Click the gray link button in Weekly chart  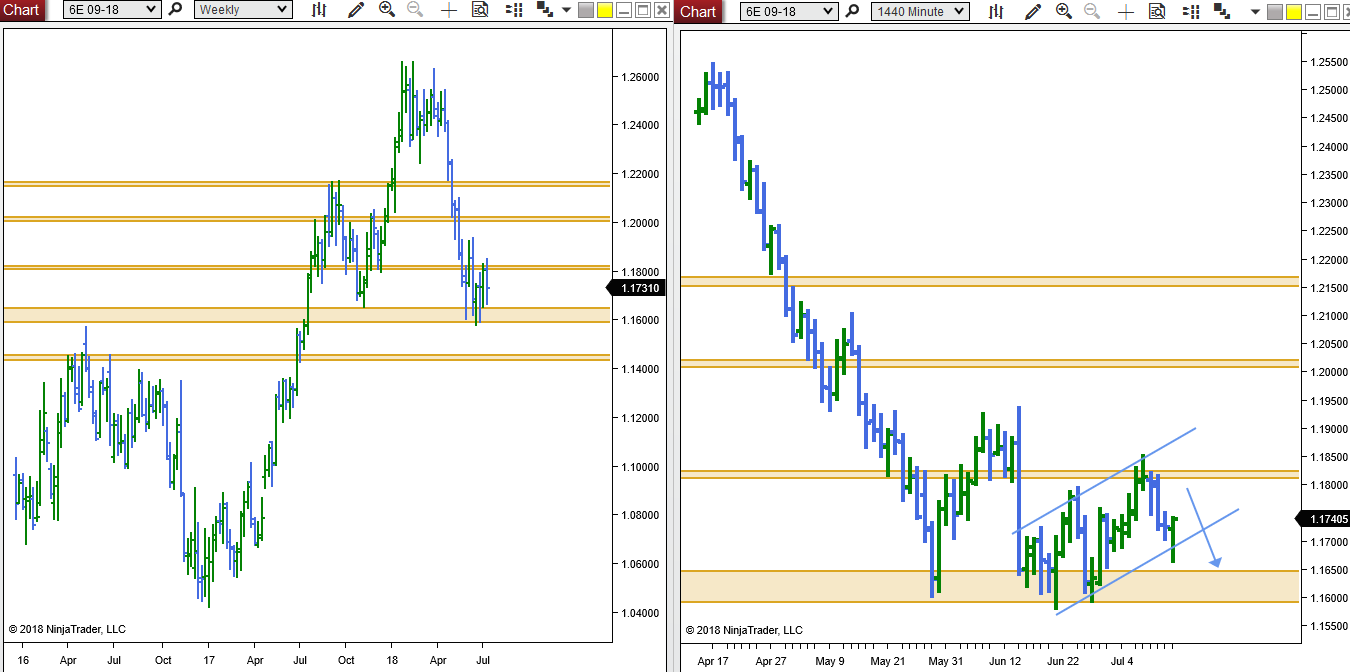[586, 10]
